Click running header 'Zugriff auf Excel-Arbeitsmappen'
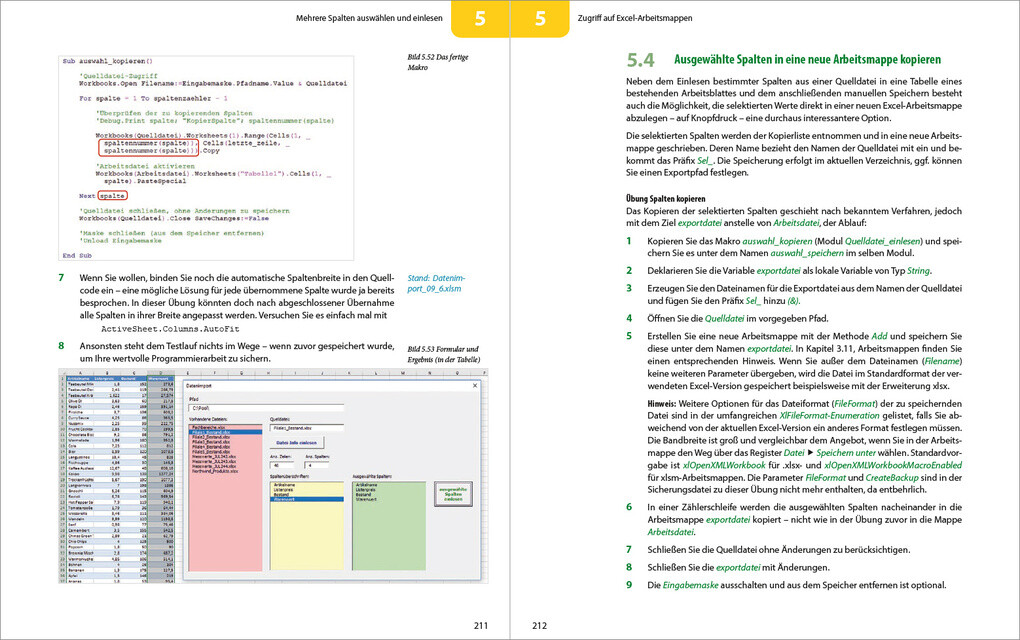The height and width of the screenshot is (640, 1020). click(x=635, y=18)
